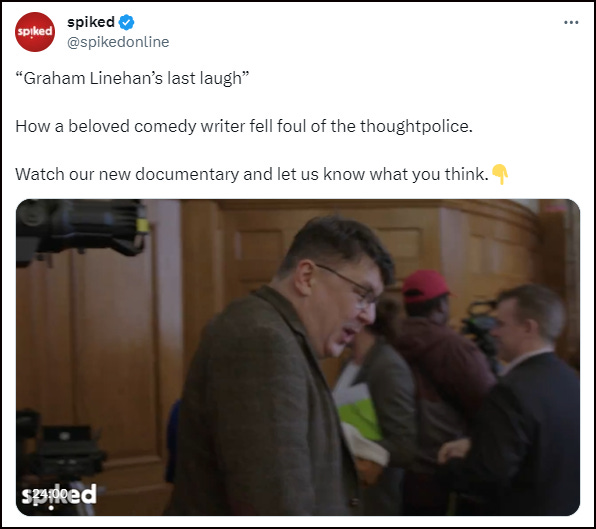
Task: Play the Graham Linehan documentary video
Action: click(298, 357)
